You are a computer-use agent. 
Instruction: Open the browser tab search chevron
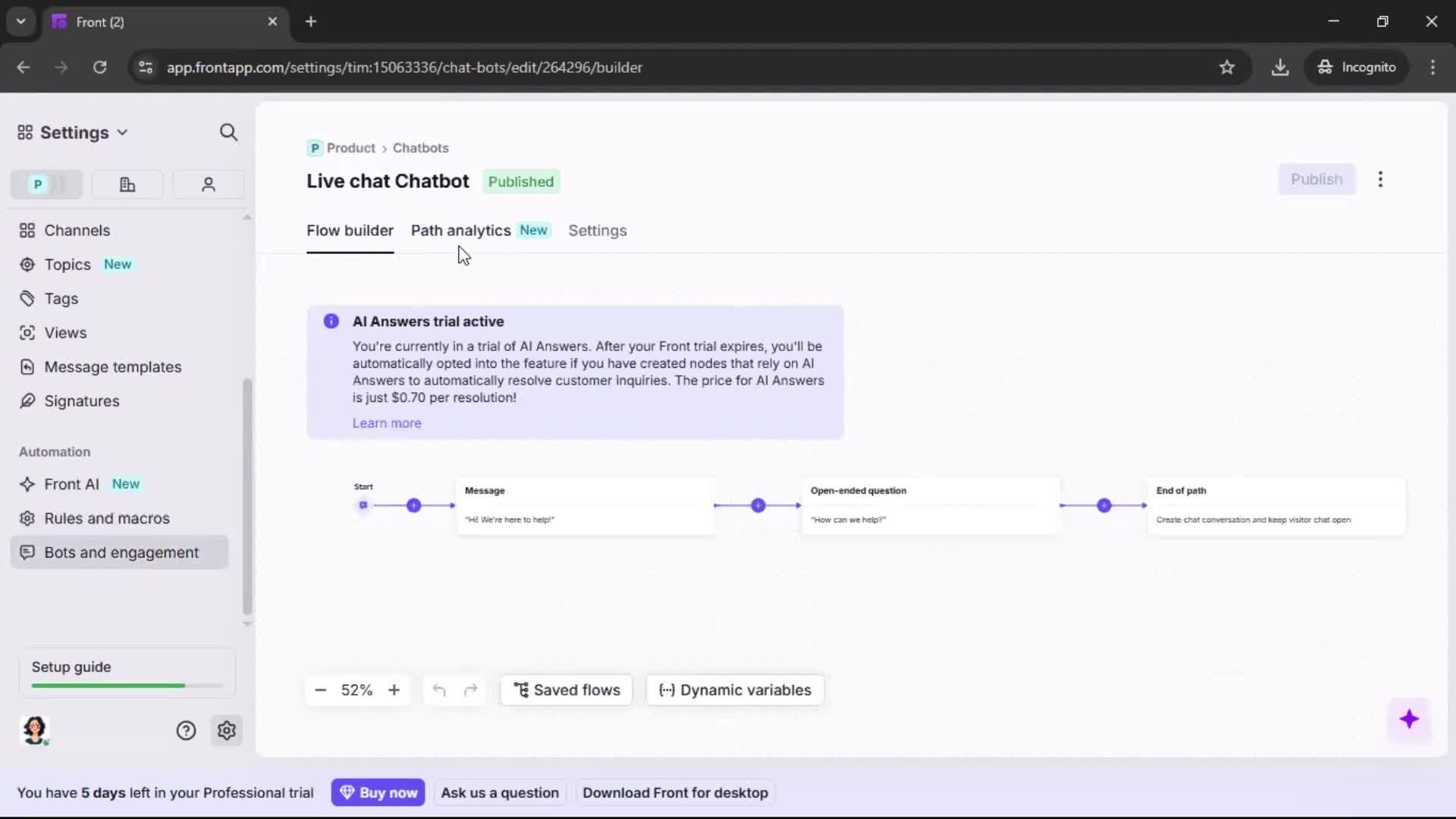20,21
